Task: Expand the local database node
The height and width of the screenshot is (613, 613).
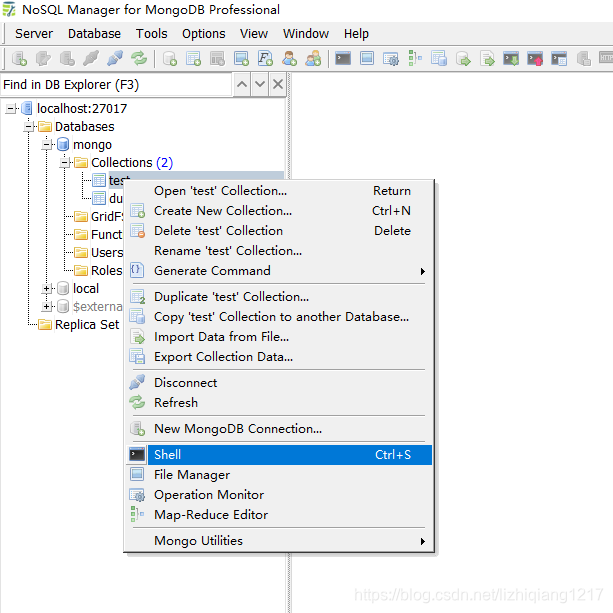Action: pos(47,289)
